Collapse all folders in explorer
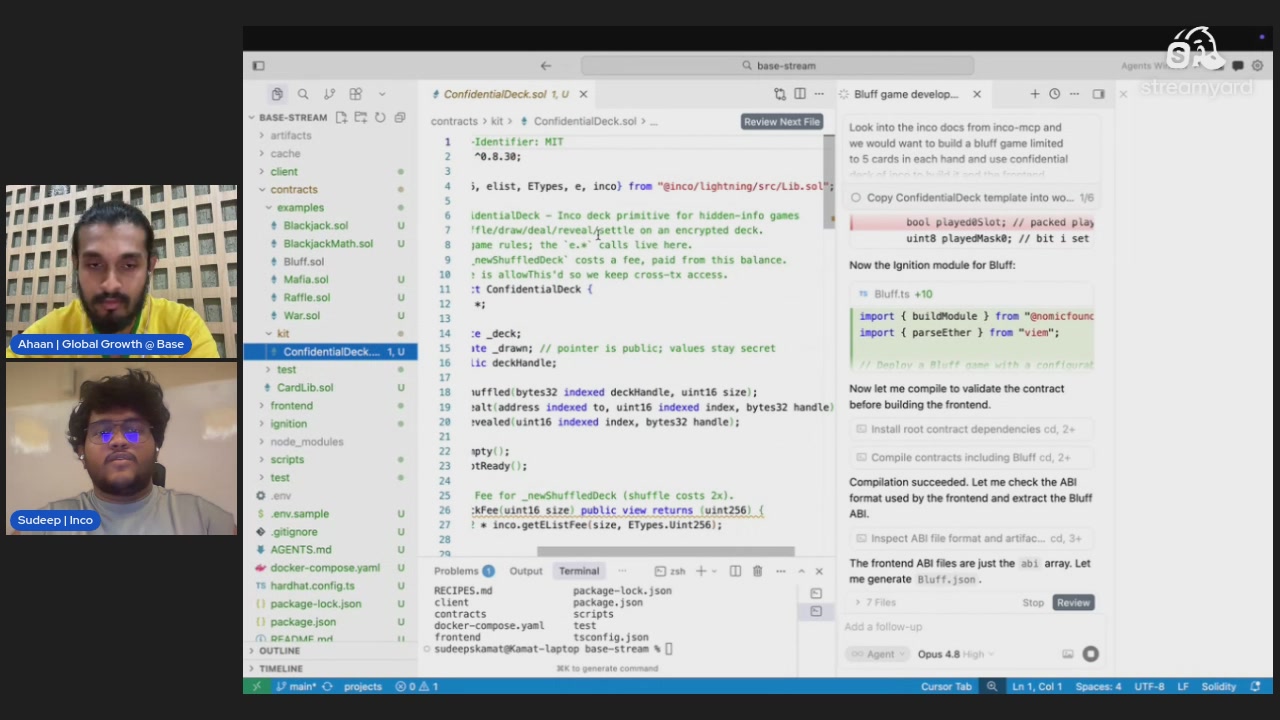Image resolution: width=1280 pixels, height=720 pixels. tap(400, 117)
